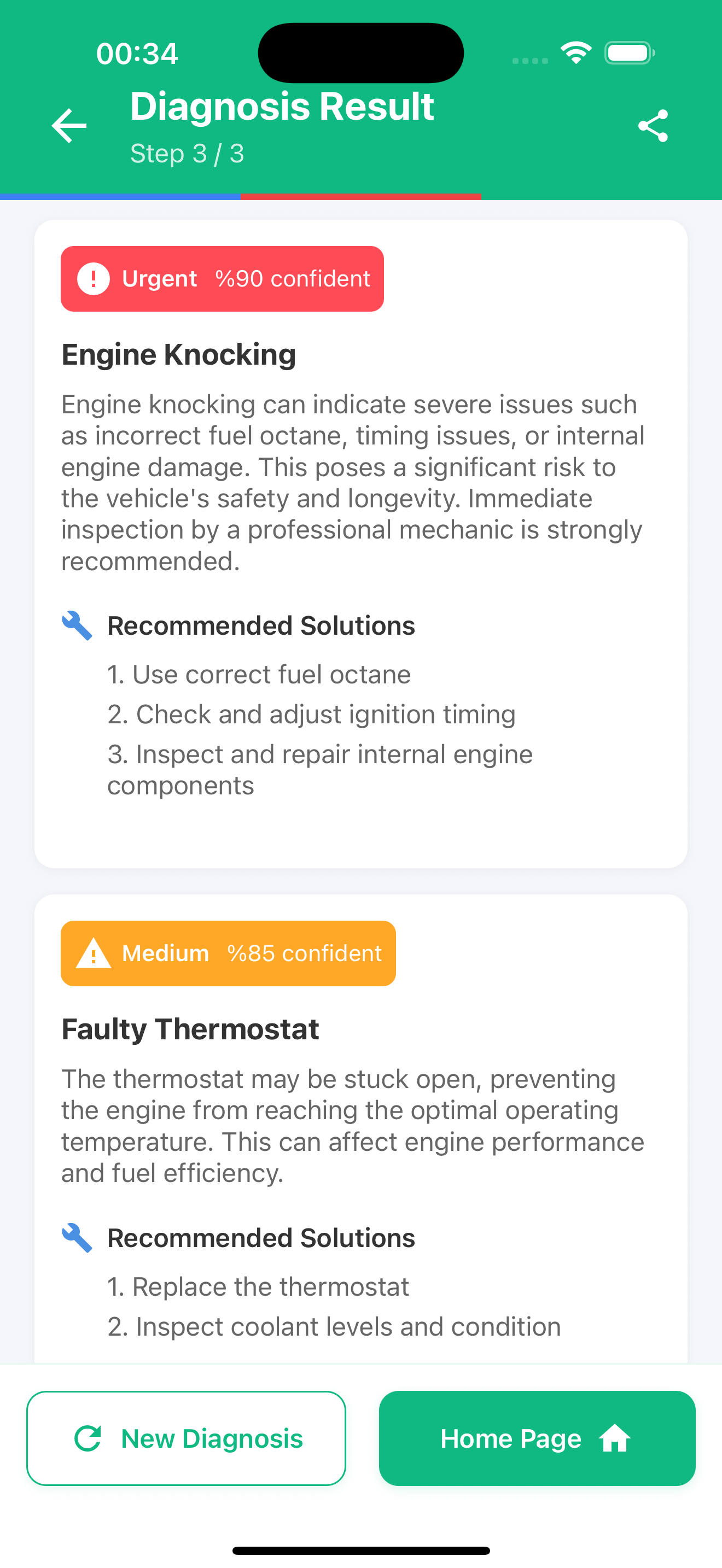Tap the share icon in header
This screenshot has width=722, height=1568.
(x=653, y=126)
